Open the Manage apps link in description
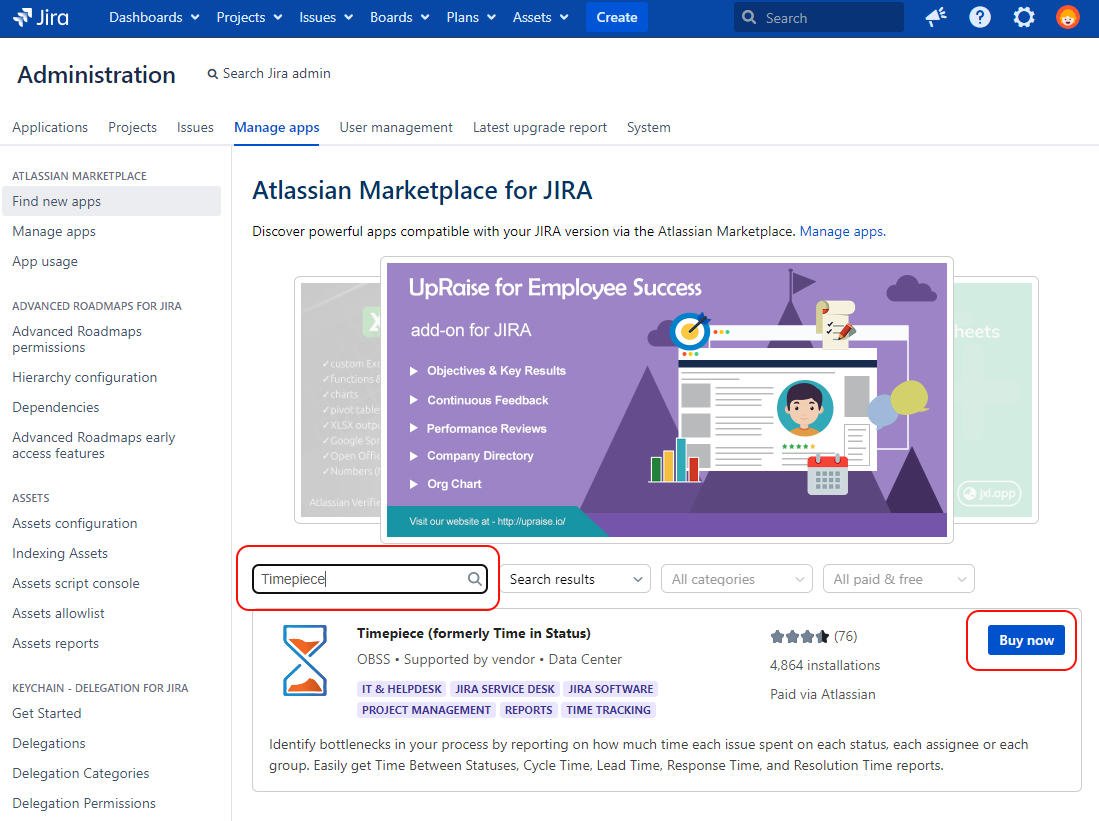The width and height of the screenshot is (1099, 821). [841, 231]
